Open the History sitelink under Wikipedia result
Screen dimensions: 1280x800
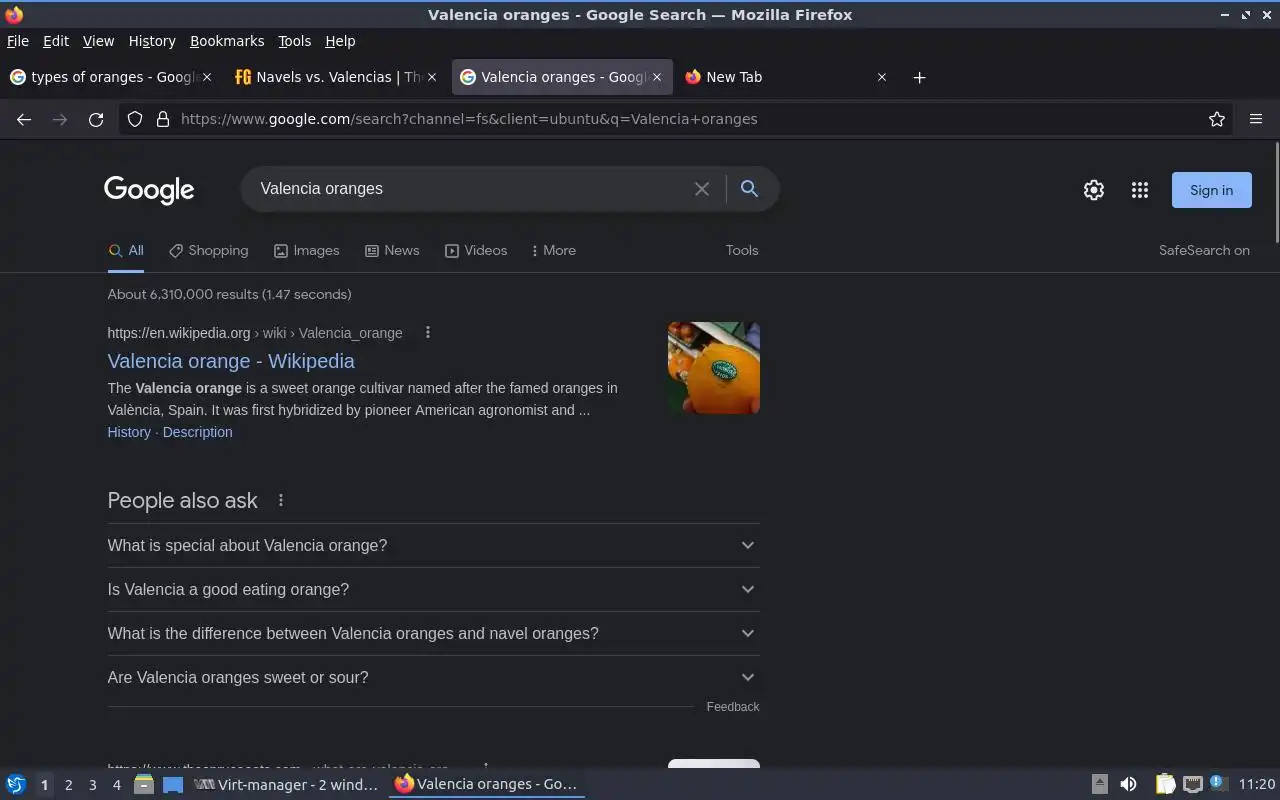[x=129, y=432]
